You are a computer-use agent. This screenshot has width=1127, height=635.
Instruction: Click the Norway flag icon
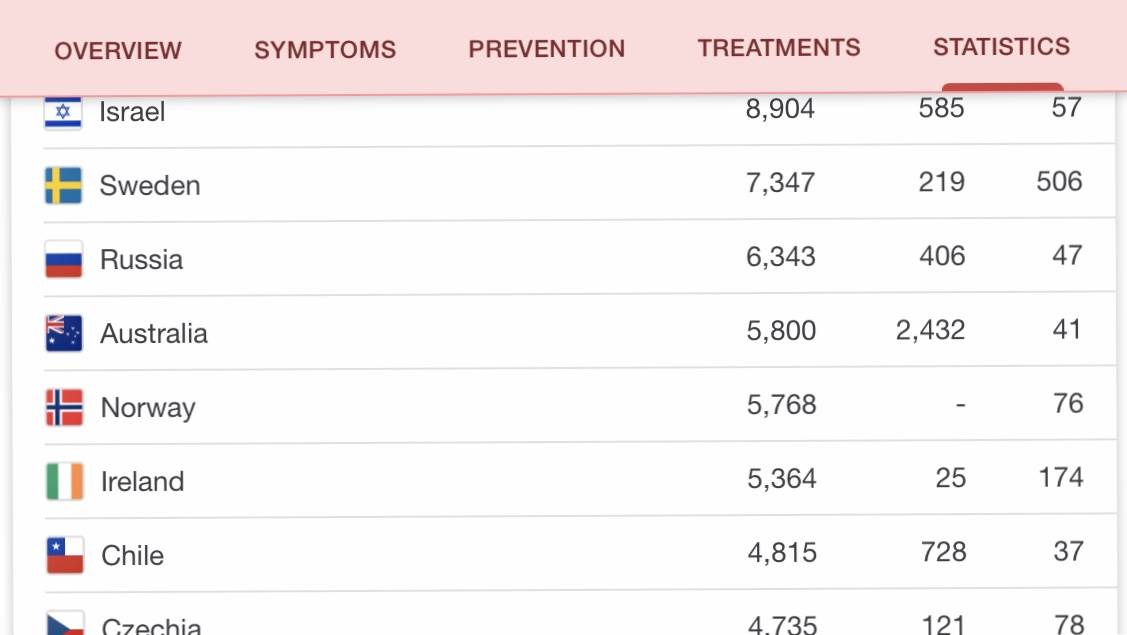pyautogui.click(x=64, y=407)
